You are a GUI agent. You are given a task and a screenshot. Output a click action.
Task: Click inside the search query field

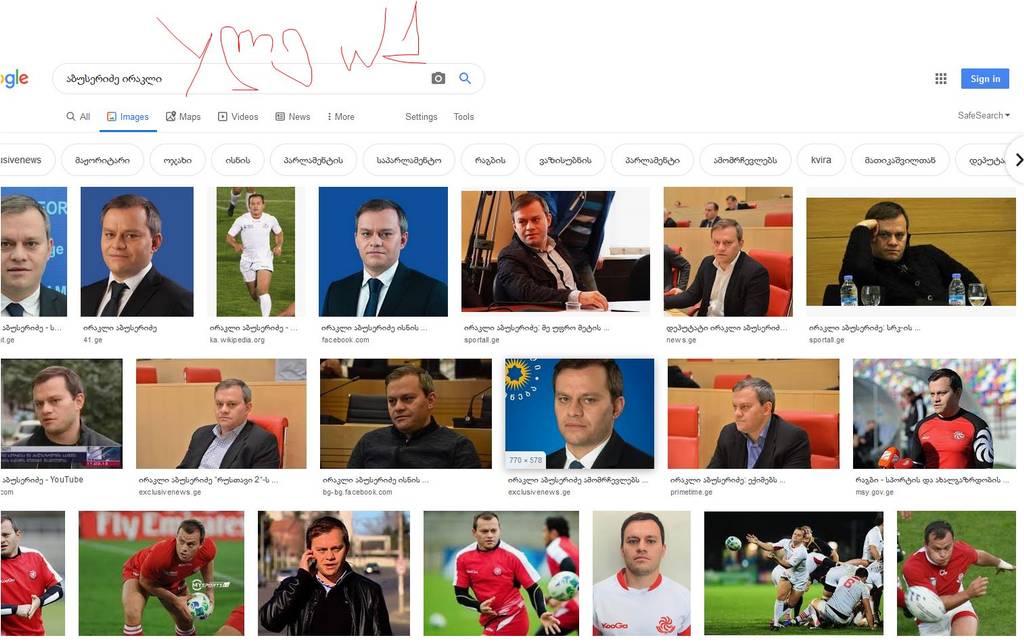point(242,78)
